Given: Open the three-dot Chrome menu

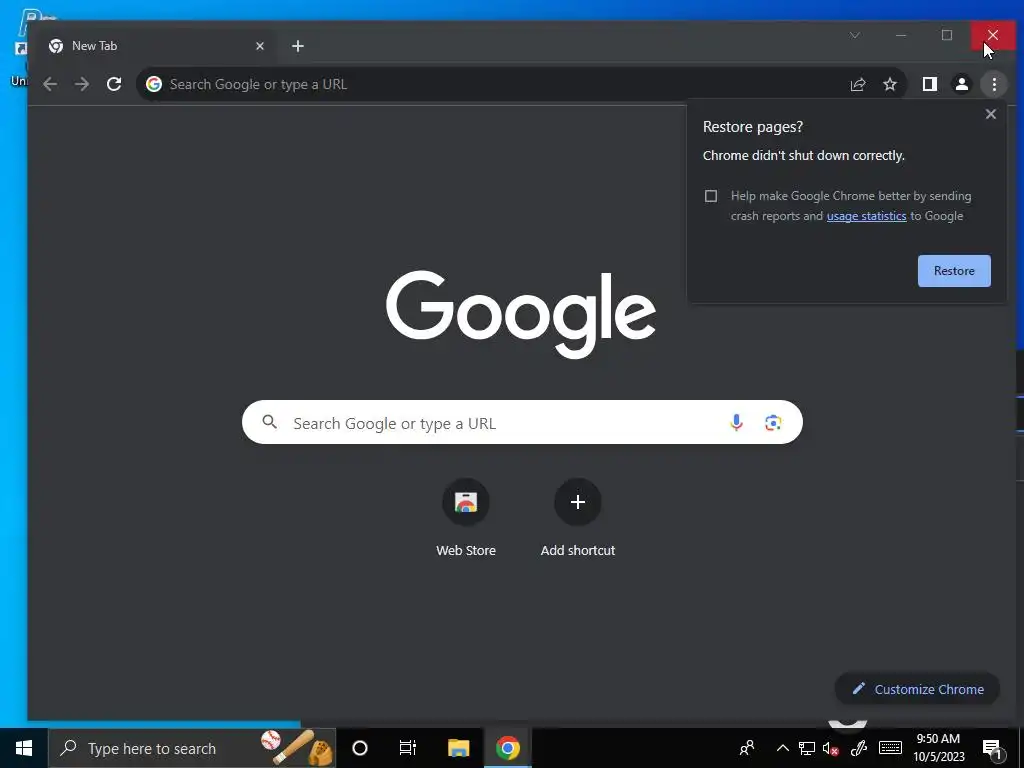Looking at the screenshot, I should pyautogui.click(x=994, y=84).
